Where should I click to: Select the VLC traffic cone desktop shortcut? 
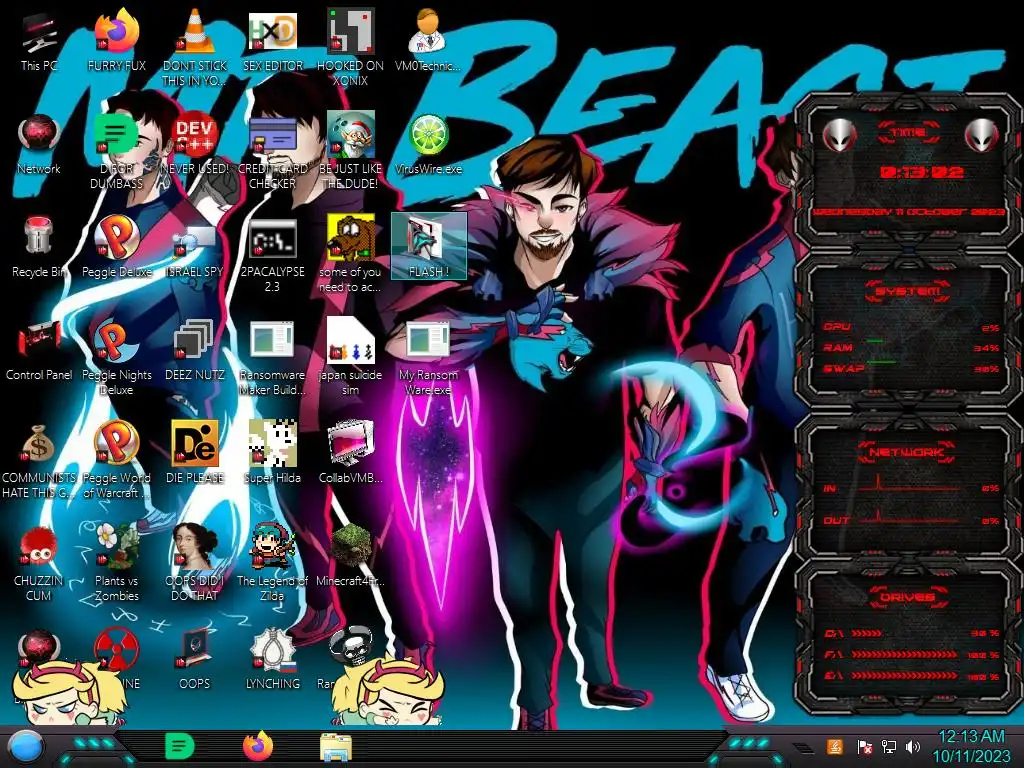195,46
